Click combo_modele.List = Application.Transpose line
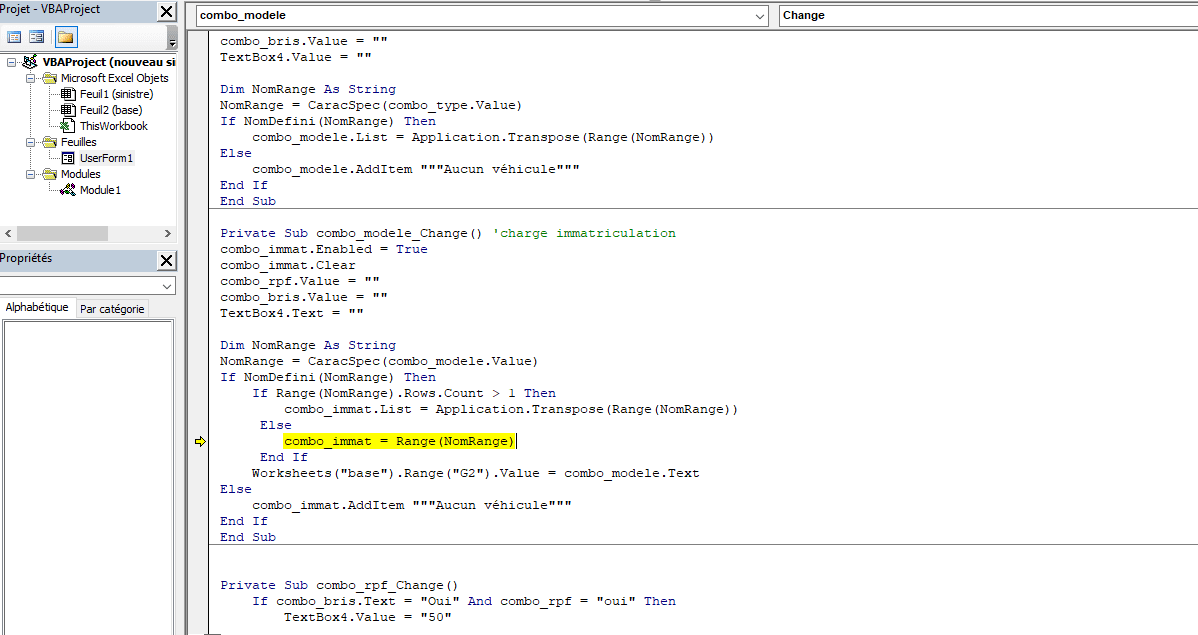 pos(483,138)
